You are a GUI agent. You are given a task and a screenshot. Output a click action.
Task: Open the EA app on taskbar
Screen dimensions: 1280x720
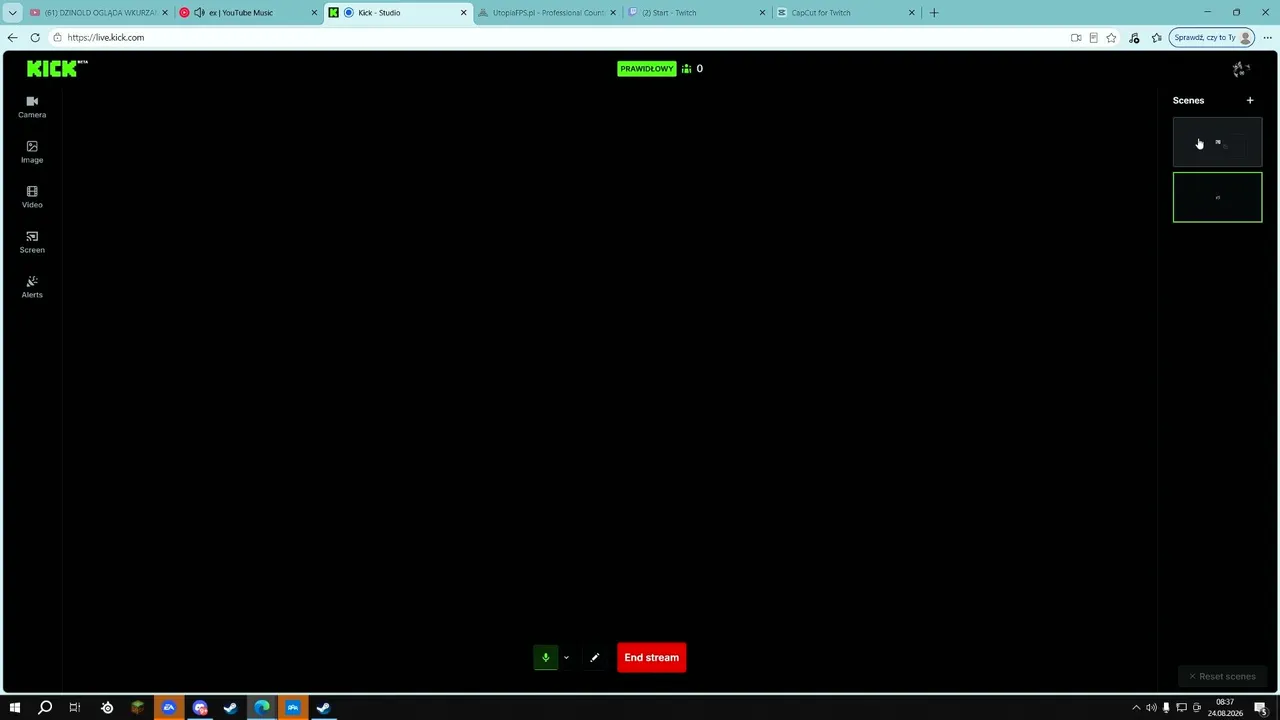pos(169,708)
